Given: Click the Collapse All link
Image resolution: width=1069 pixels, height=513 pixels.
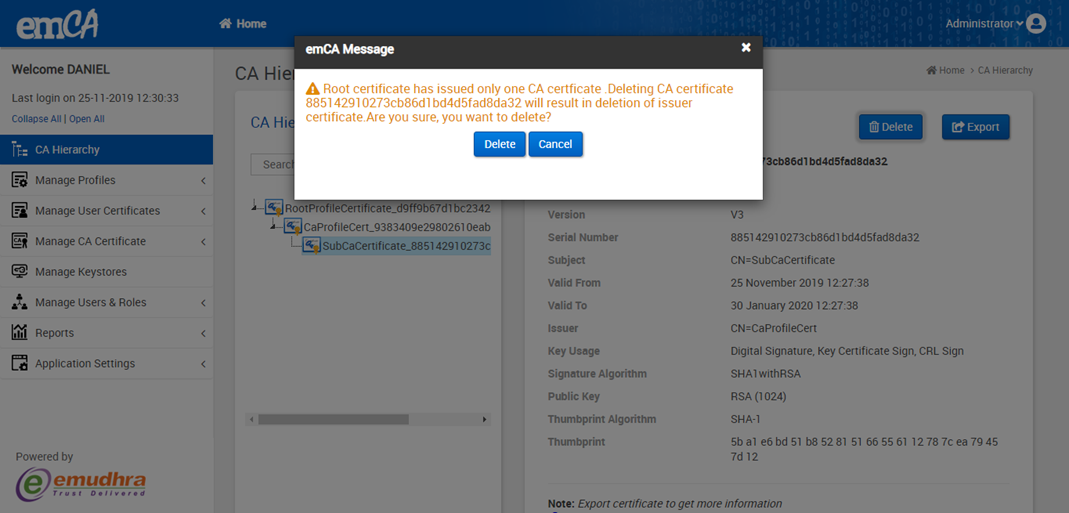Looking at the screenshot, I should pyautogui.click(x=36, y=119).
